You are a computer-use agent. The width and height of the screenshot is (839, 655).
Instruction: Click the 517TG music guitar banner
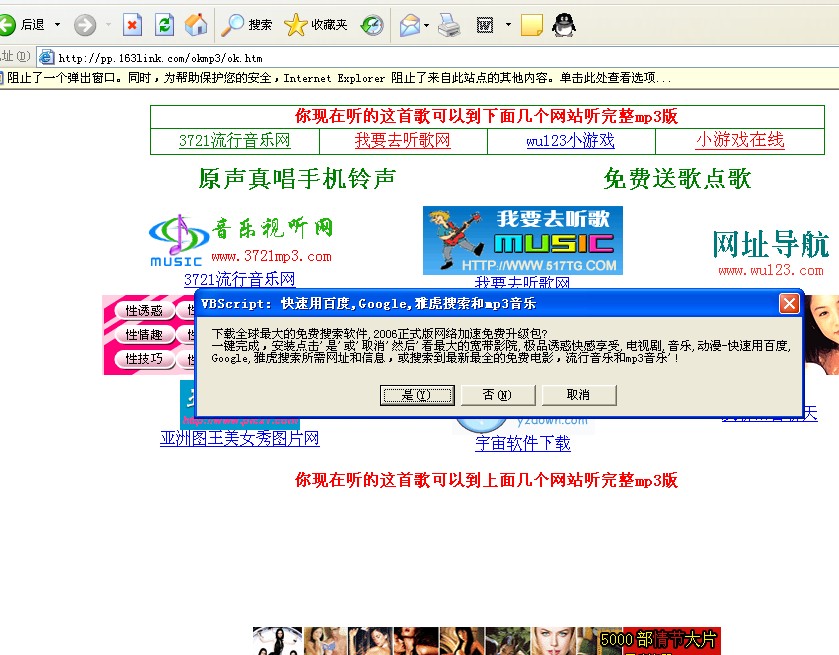click(x=523, y=240)
